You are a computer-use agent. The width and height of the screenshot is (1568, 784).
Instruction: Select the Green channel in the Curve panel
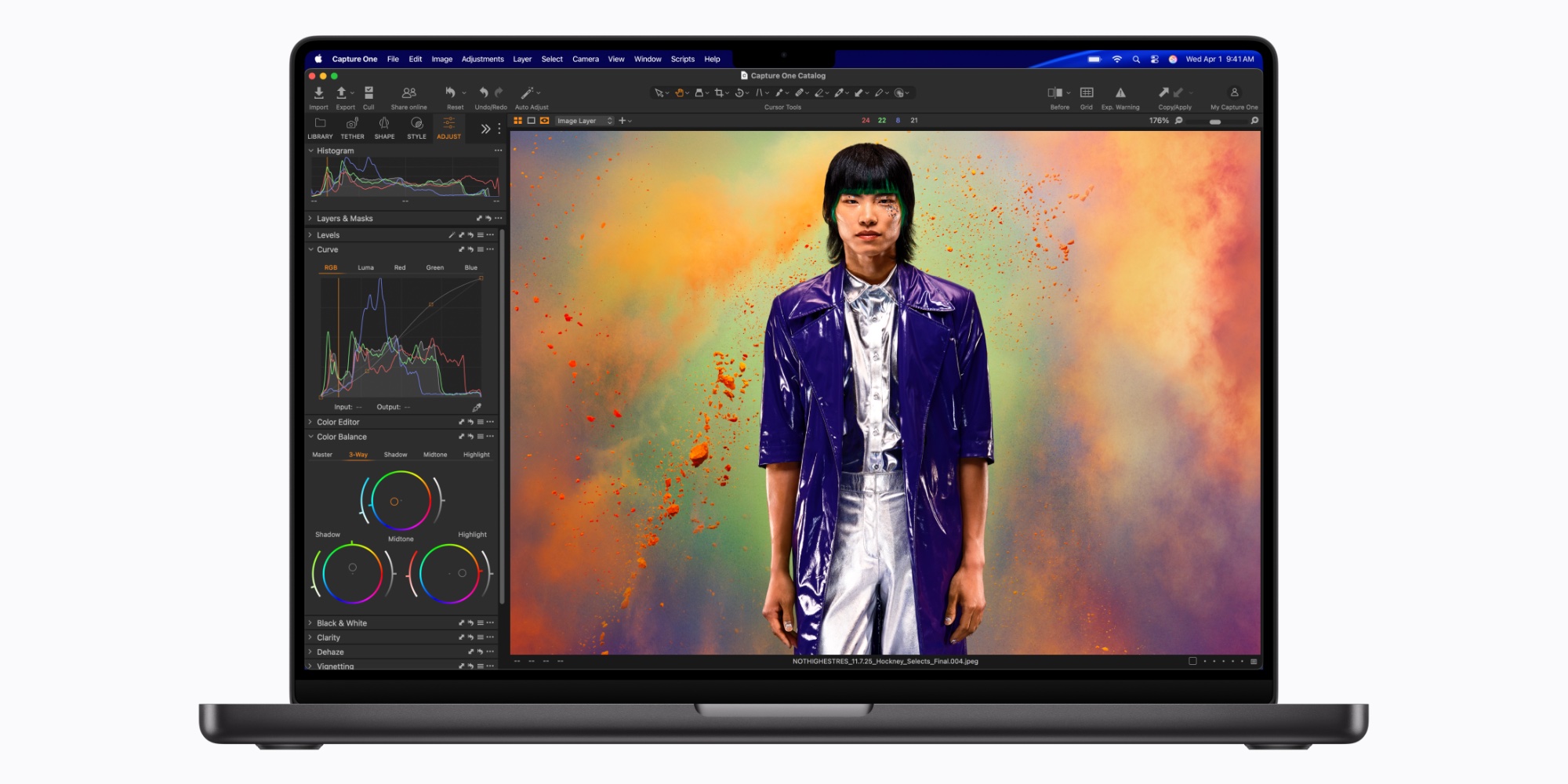[435, 267]
